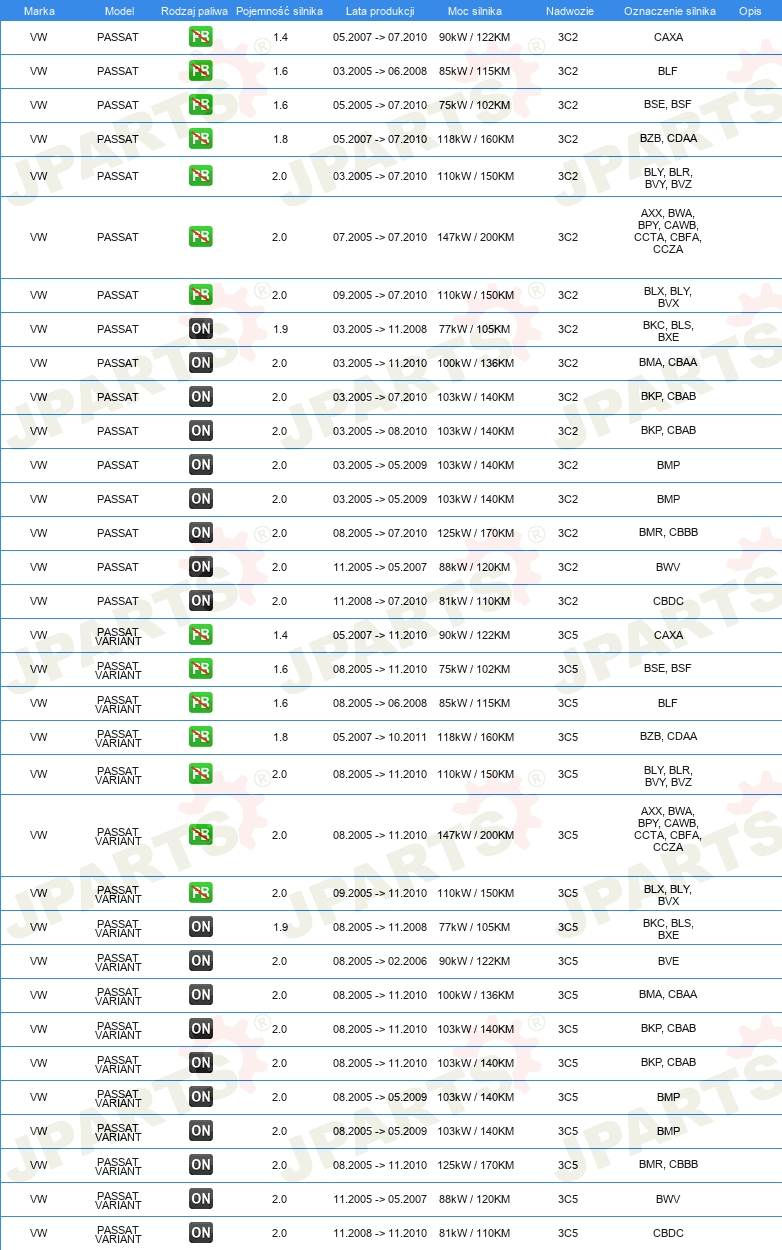Click the ON diesel icon in PASSAT 3C2 1.9 BKC row
Viewport: 782px width, 1250px height.
click(x=201, y=329)
